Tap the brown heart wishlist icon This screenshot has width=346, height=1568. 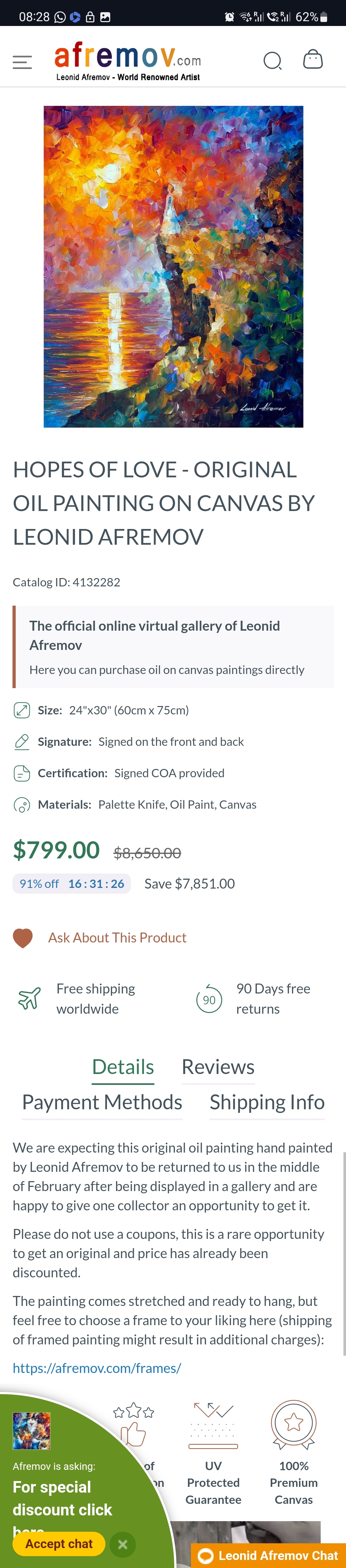pos(23,938)
